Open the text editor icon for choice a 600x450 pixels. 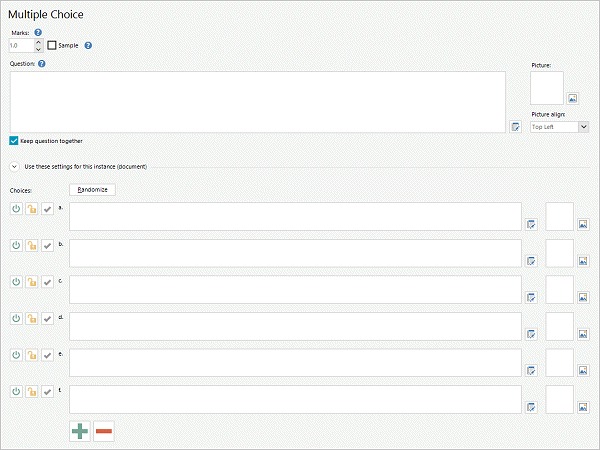click(531, 224)
